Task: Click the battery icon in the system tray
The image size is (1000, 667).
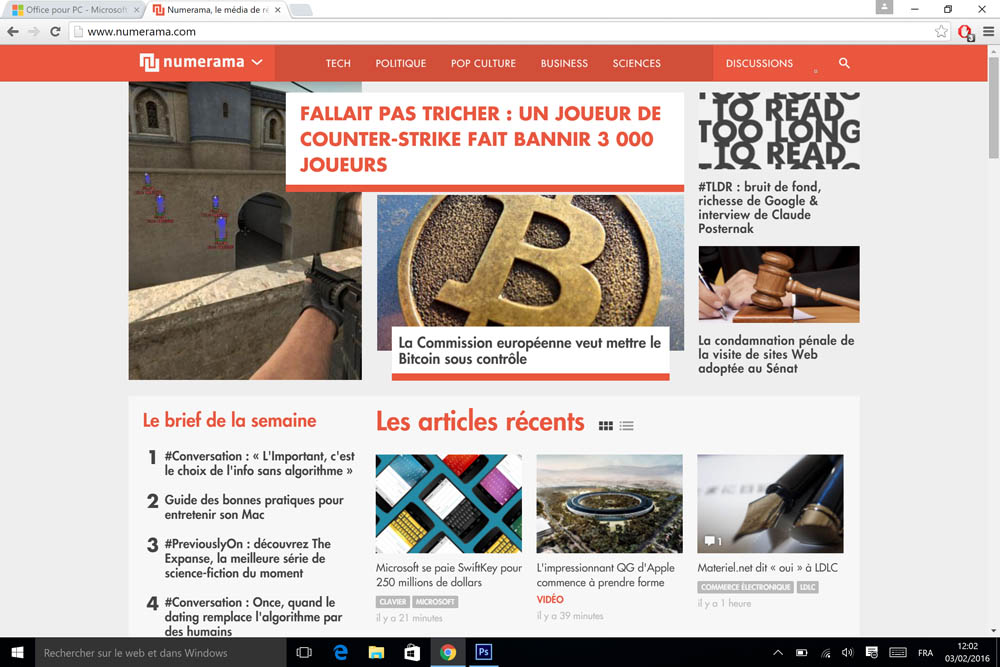Action: point(802,652)
